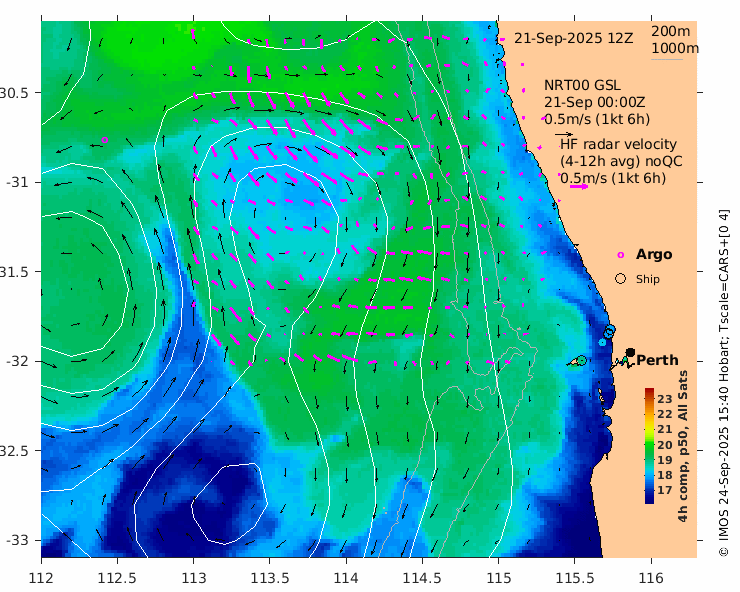Click the 115 longitude axis label
The width and height of the screenshot is (740, 592).
point(498,578)
